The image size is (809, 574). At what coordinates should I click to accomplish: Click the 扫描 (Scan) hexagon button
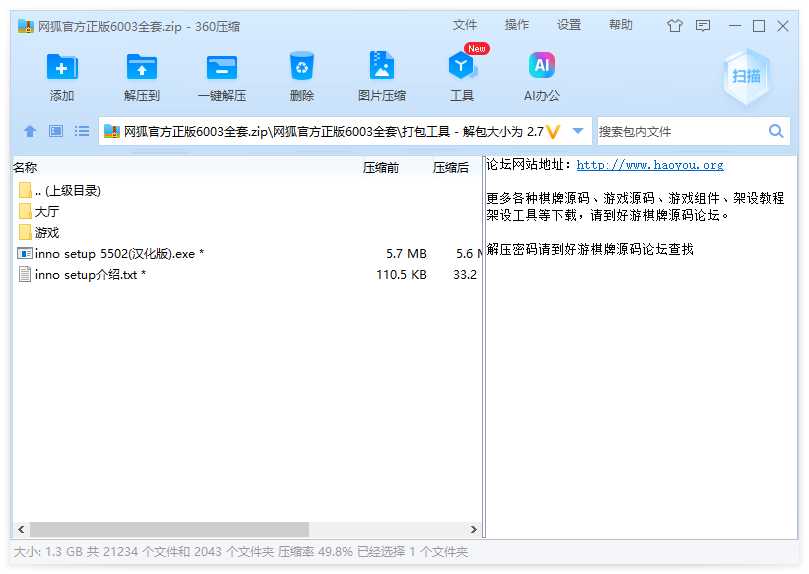(746, 77)
